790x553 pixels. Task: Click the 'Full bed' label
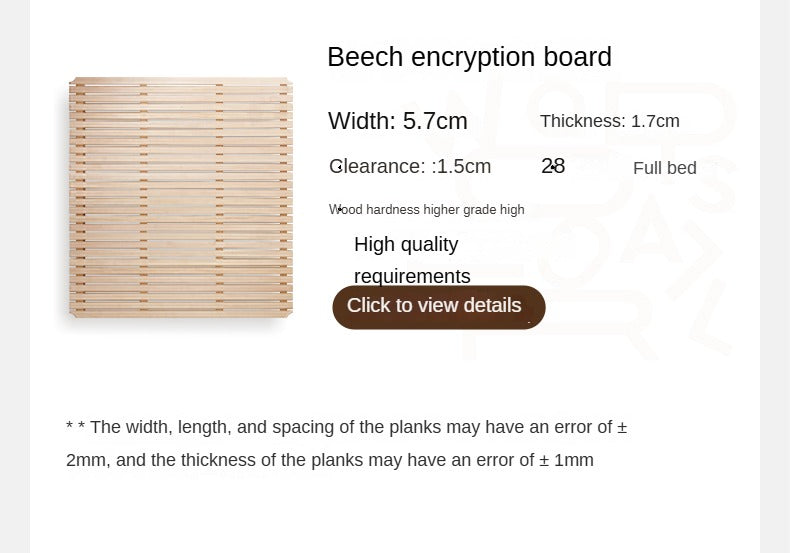[665, 168]
